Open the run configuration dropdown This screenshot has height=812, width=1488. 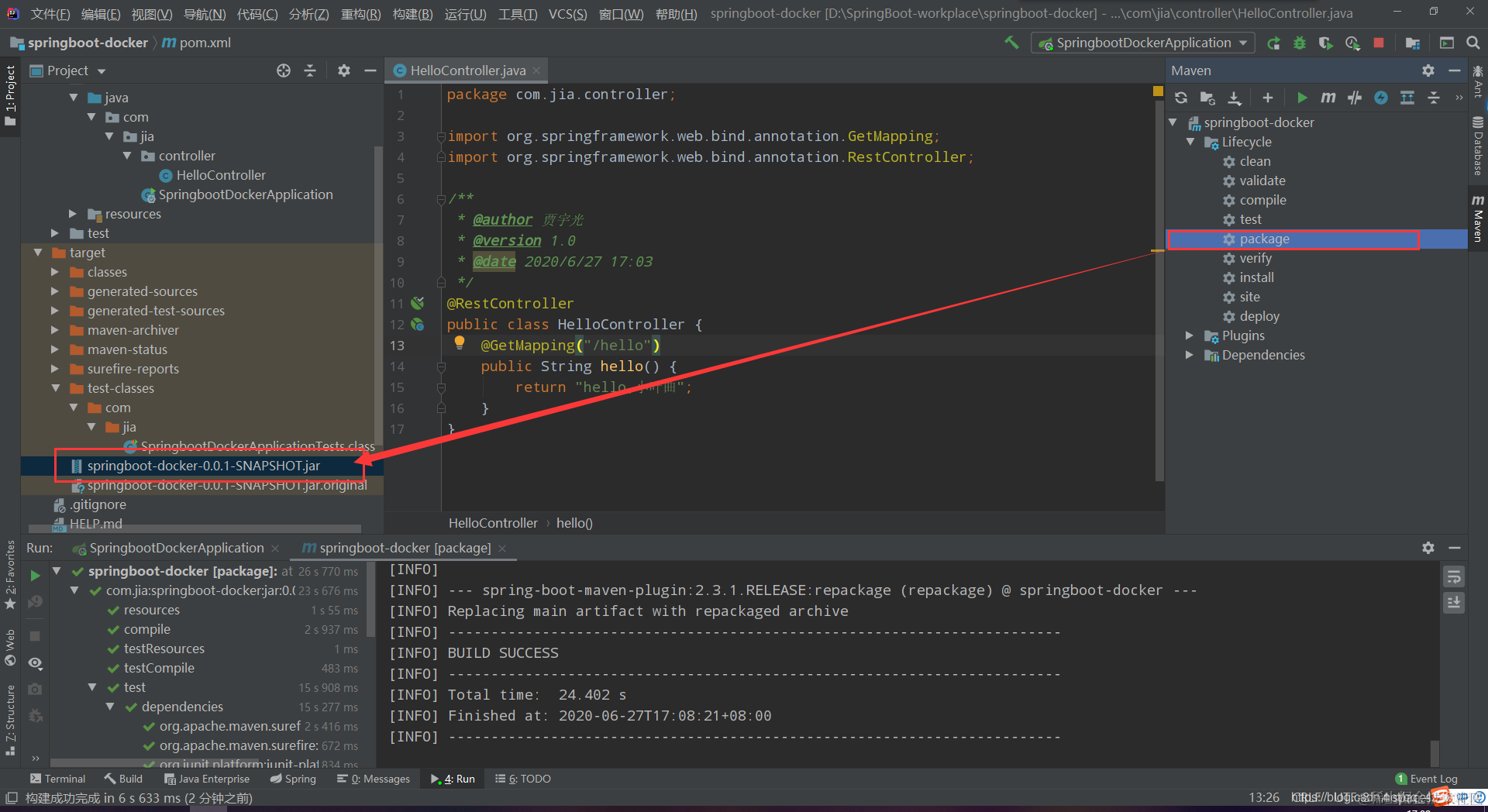tap(1142, 43)
